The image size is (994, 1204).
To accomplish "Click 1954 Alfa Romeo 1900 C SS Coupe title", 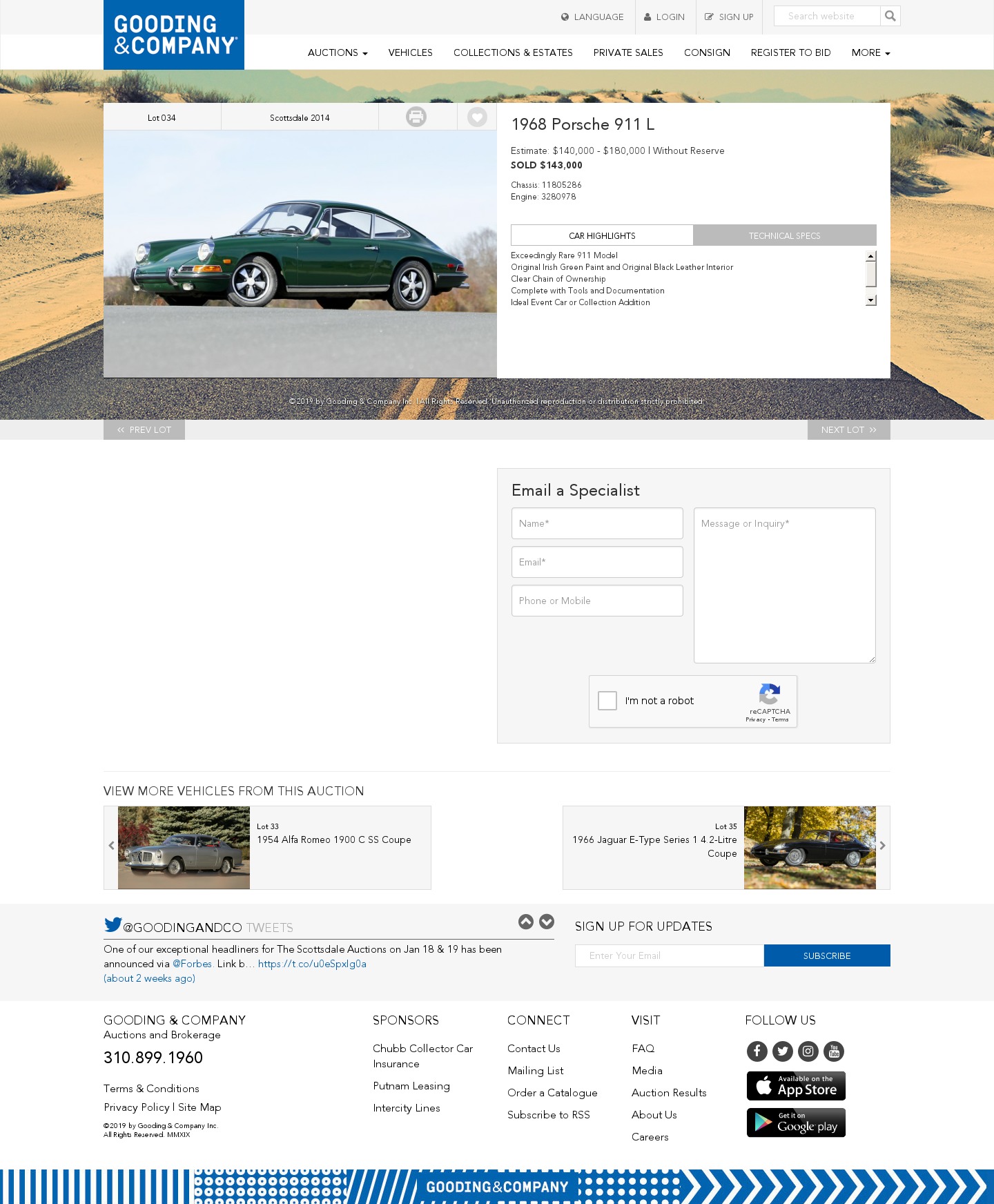I will (334, 839).
